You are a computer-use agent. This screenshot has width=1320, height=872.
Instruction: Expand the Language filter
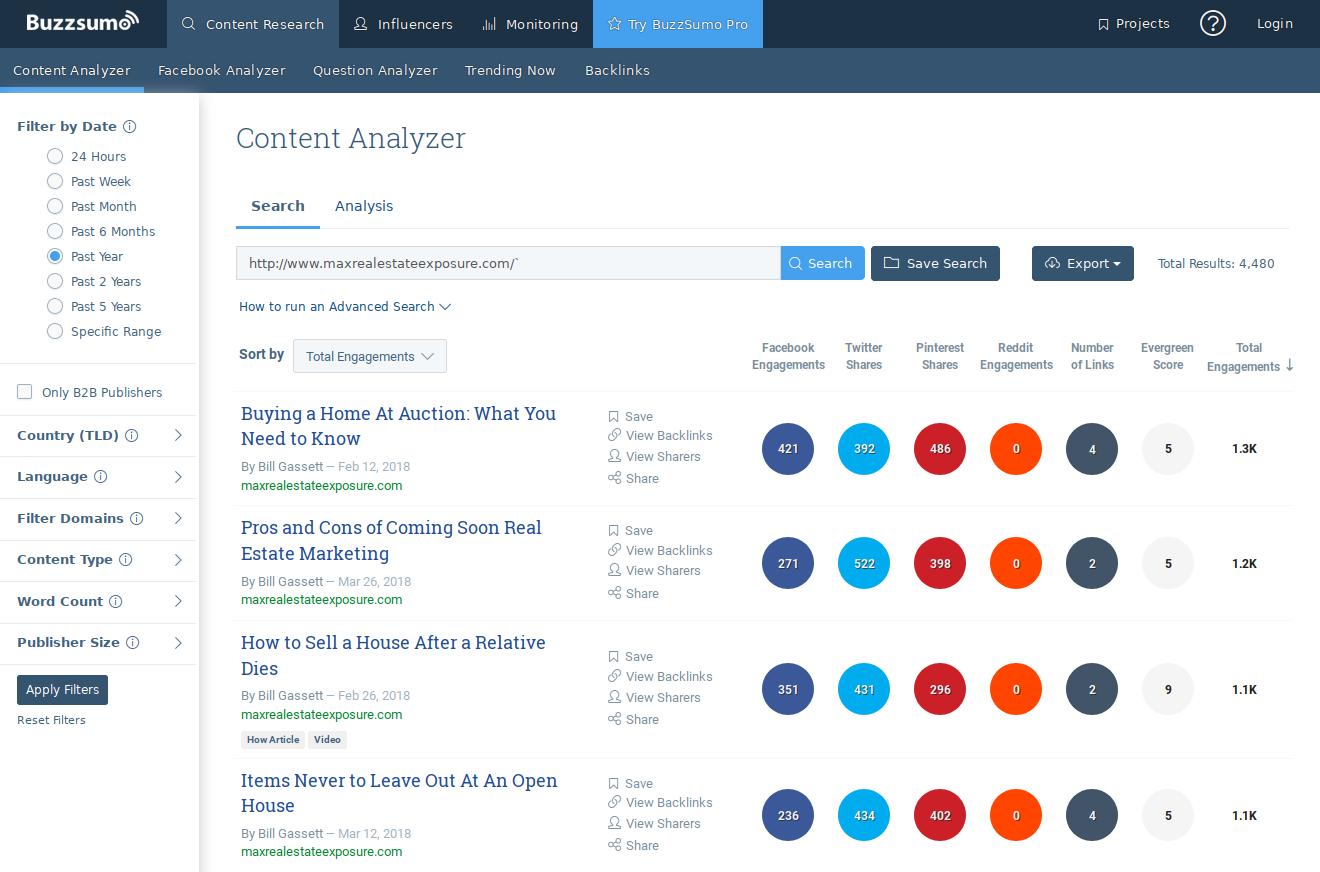tap(178, 477)
